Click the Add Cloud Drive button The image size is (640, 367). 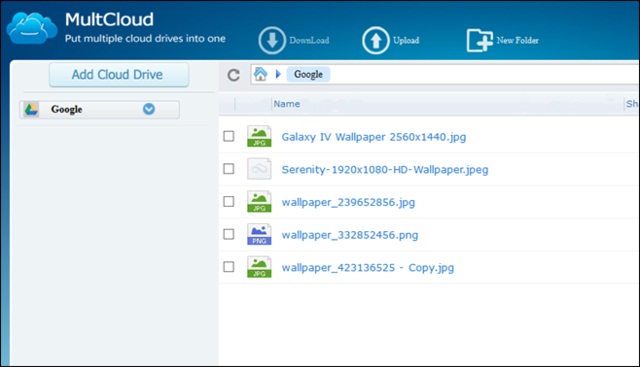tap(119, 75)
